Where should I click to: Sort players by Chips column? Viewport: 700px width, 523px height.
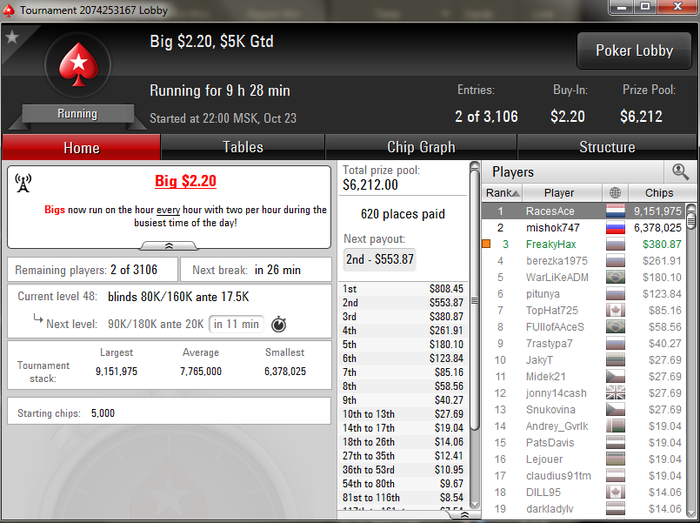[x=659, y=193]
